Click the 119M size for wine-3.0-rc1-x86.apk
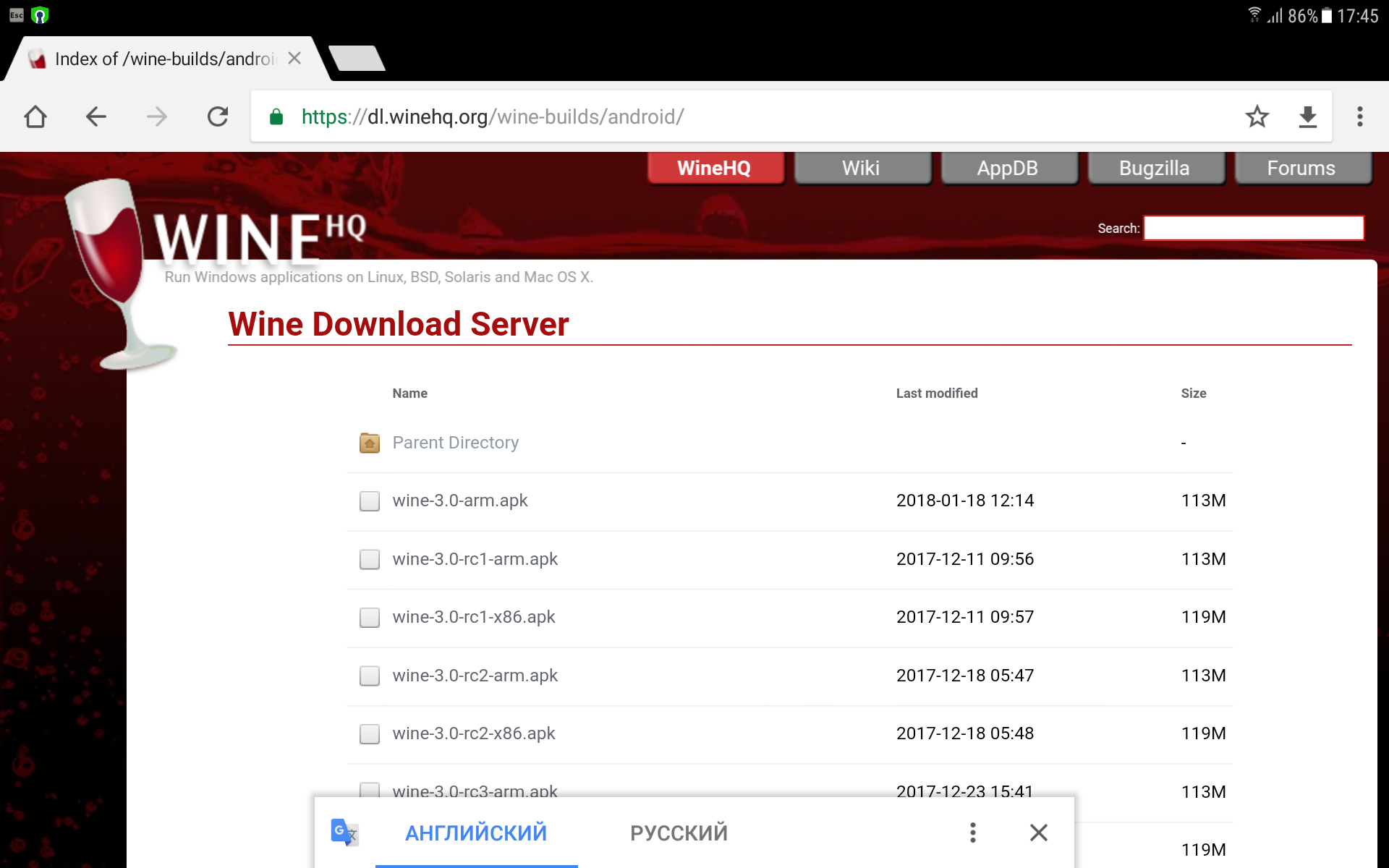The image size is (1389, 868). coord(1203,617)
